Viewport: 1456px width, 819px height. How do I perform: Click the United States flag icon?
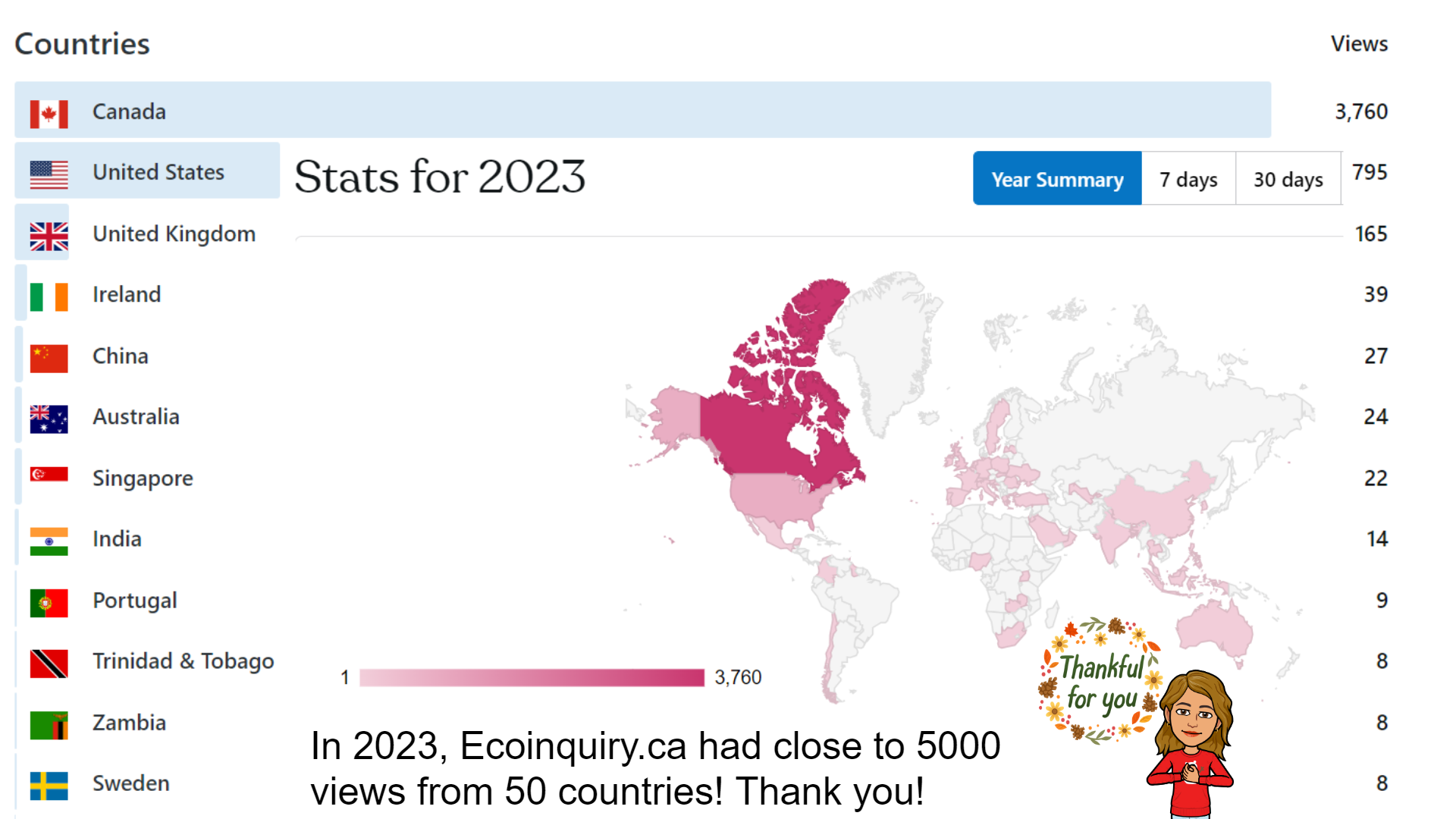49,174
